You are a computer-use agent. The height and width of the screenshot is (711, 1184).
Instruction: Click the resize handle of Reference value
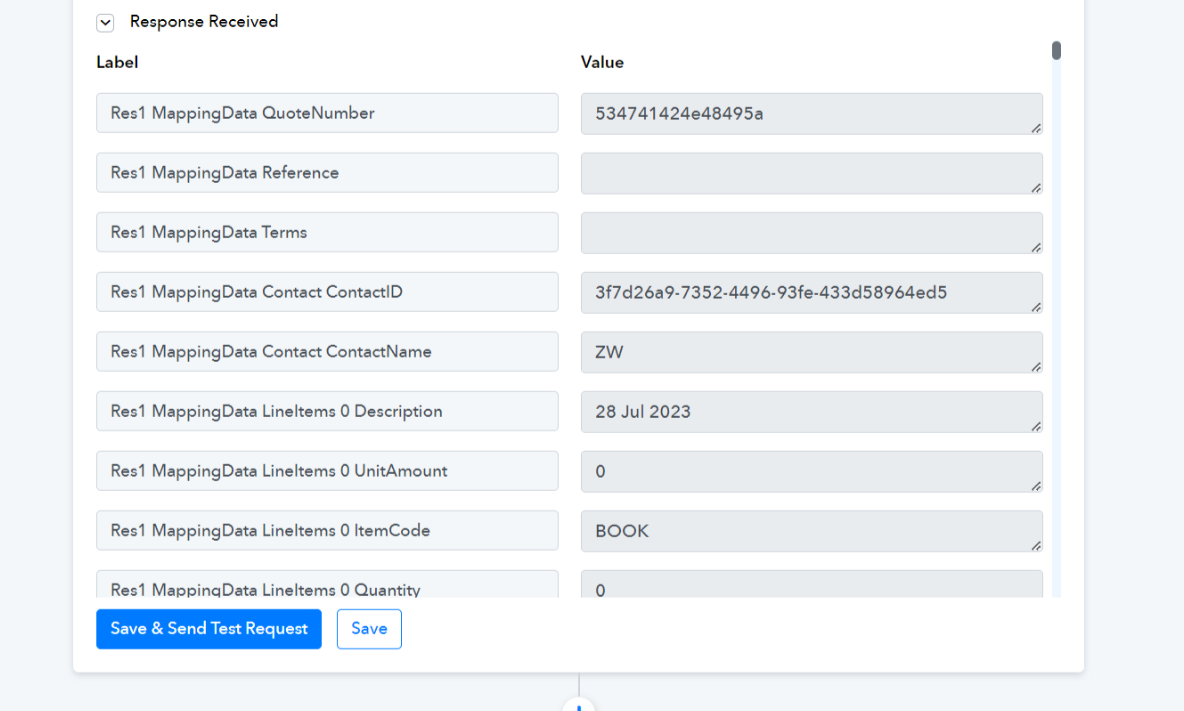pyautogui.click(x=1036, y=188)
